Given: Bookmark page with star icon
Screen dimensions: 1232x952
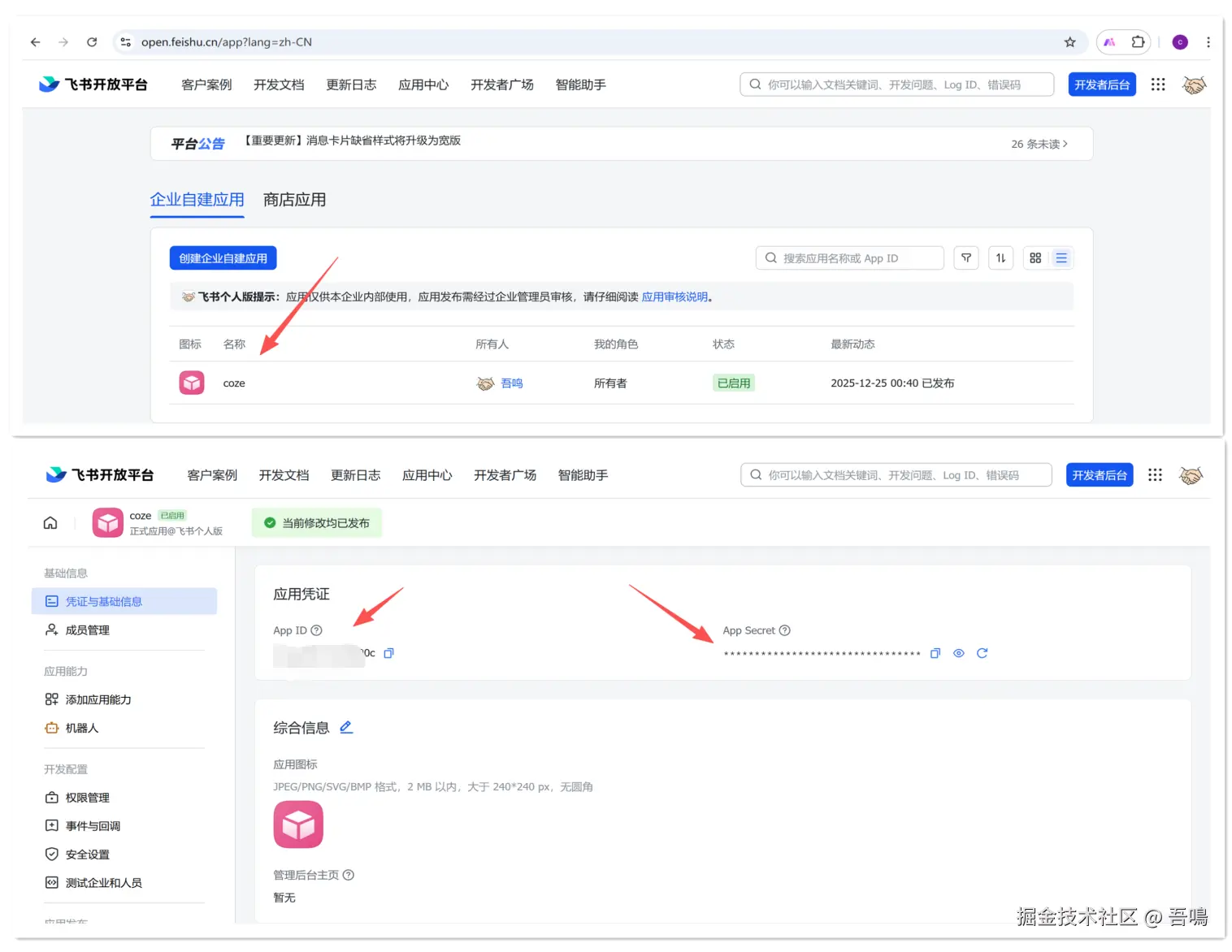Looking at the screenshot, I should tap(1069, 42).
